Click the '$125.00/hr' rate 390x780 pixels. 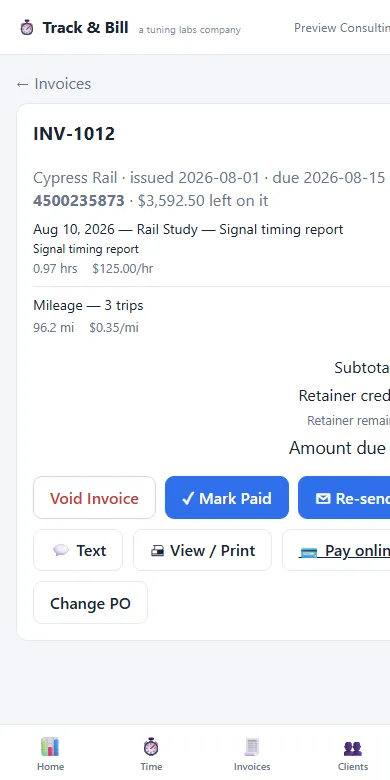coord(122,269)
